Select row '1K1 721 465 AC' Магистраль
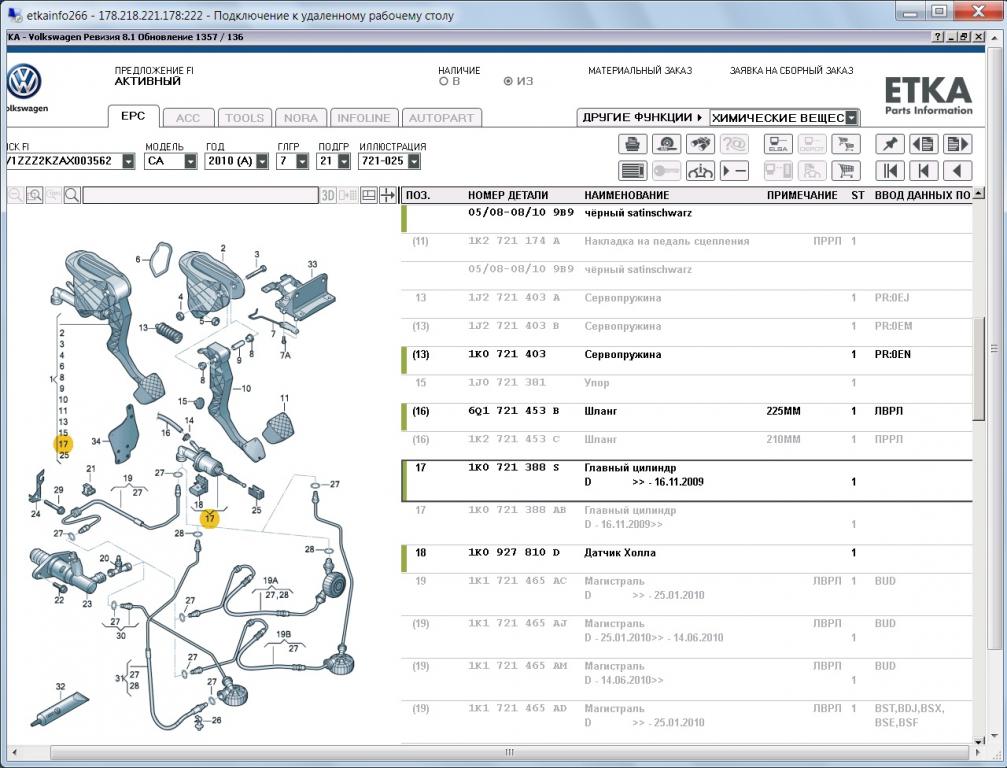This screenshot has height=768, width=1007. (x=687, y=595)
